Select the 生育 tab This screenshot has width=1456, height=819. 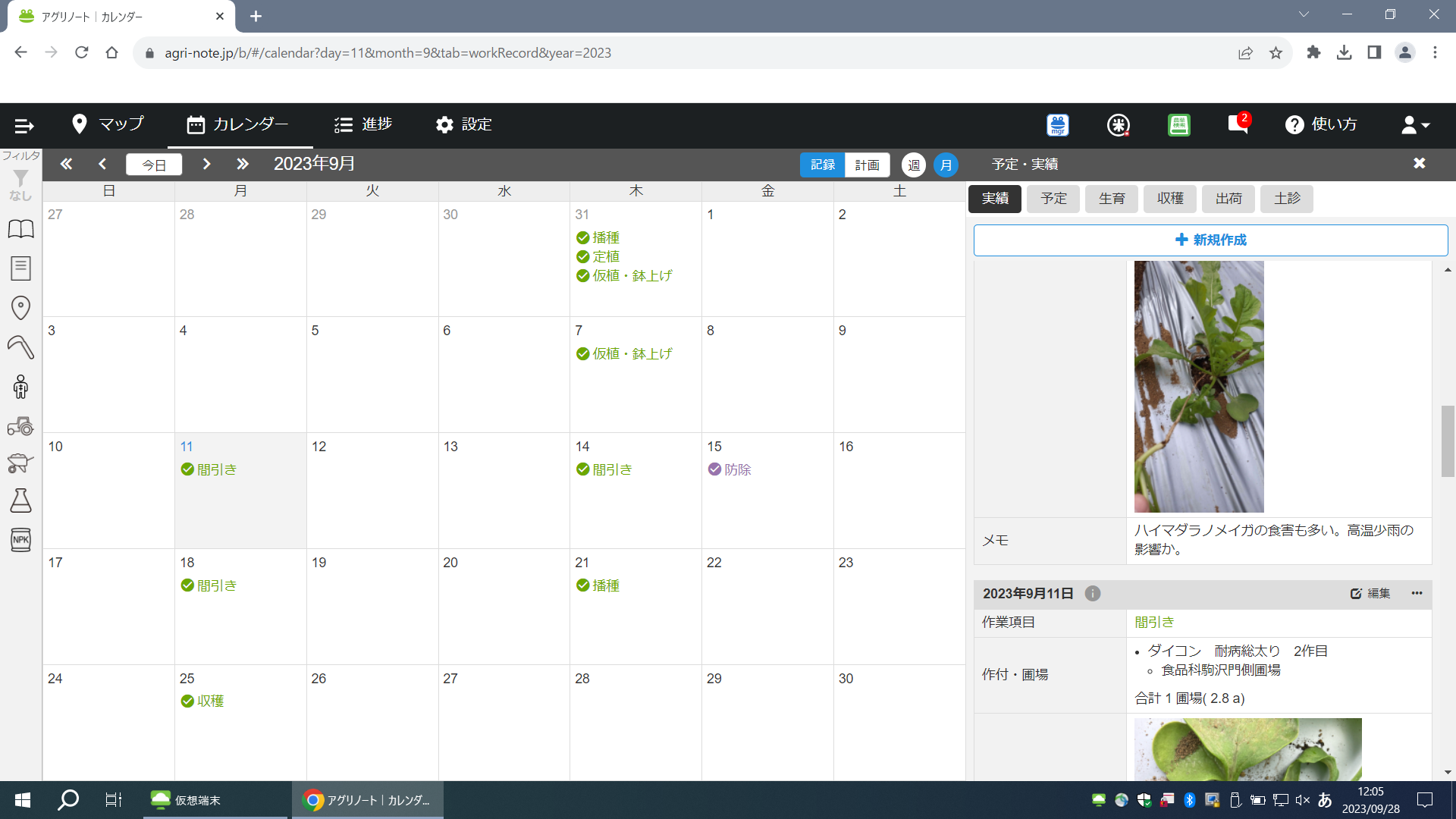point(1112,199)
